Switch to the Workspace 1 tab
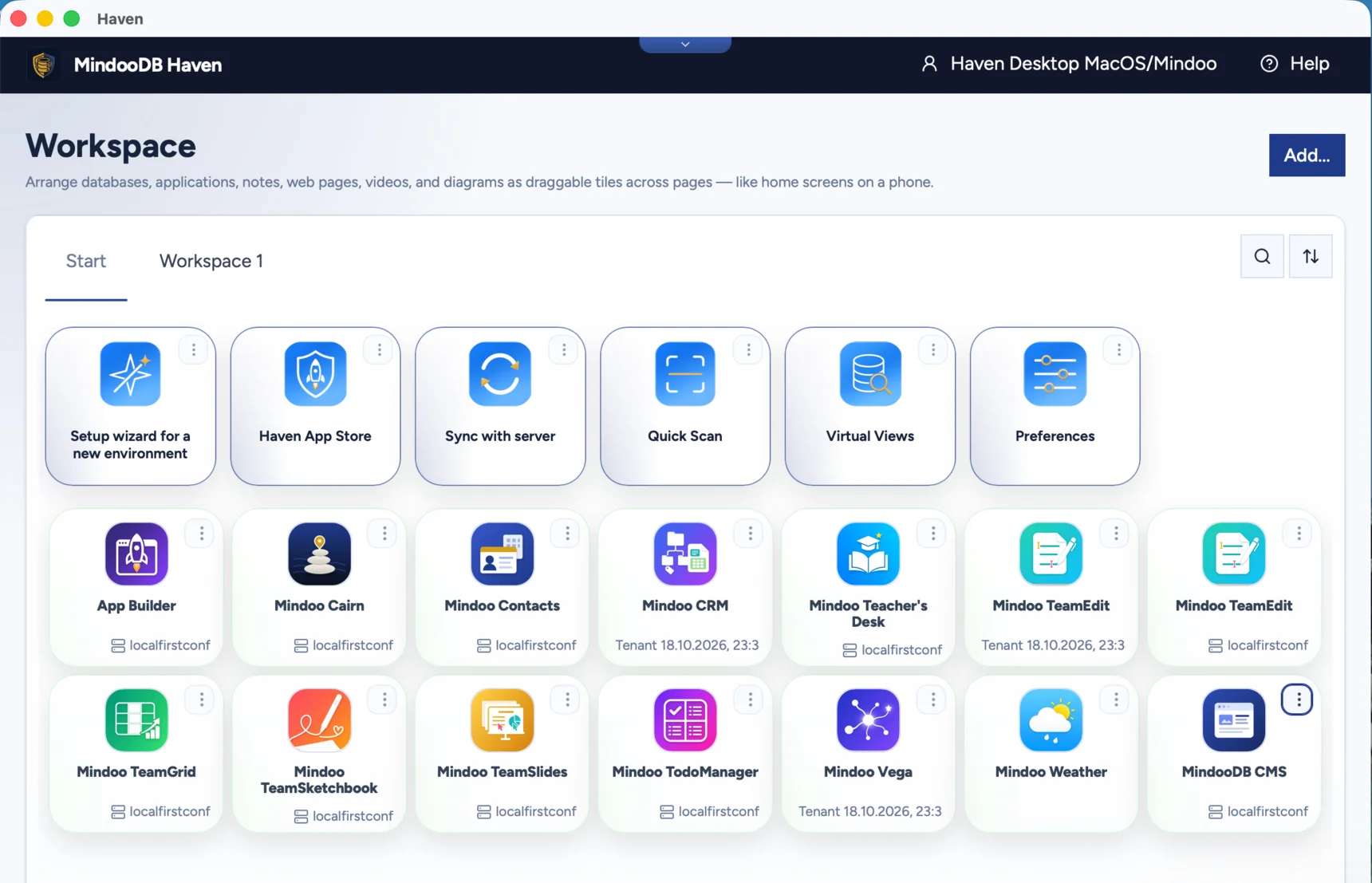Image resolution: width=1372 pixels, height=883 pixels. point(211,261)
